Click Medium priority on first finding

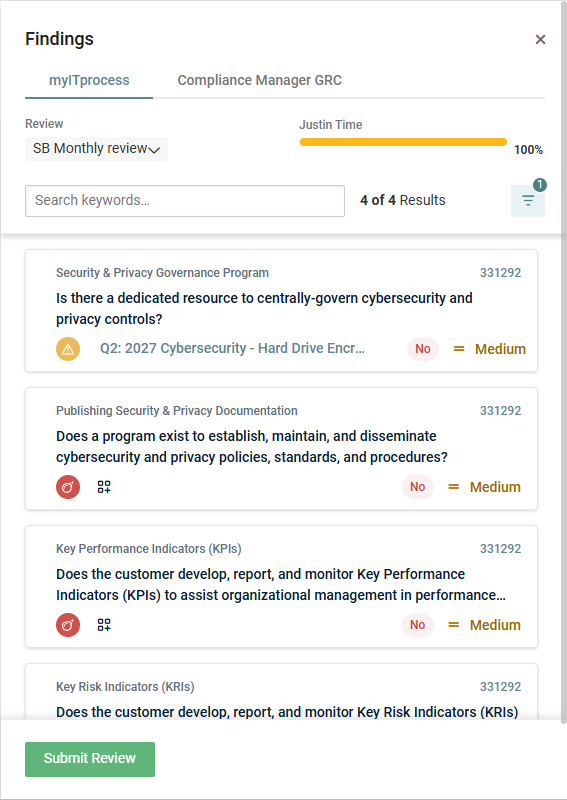point(490,349)
